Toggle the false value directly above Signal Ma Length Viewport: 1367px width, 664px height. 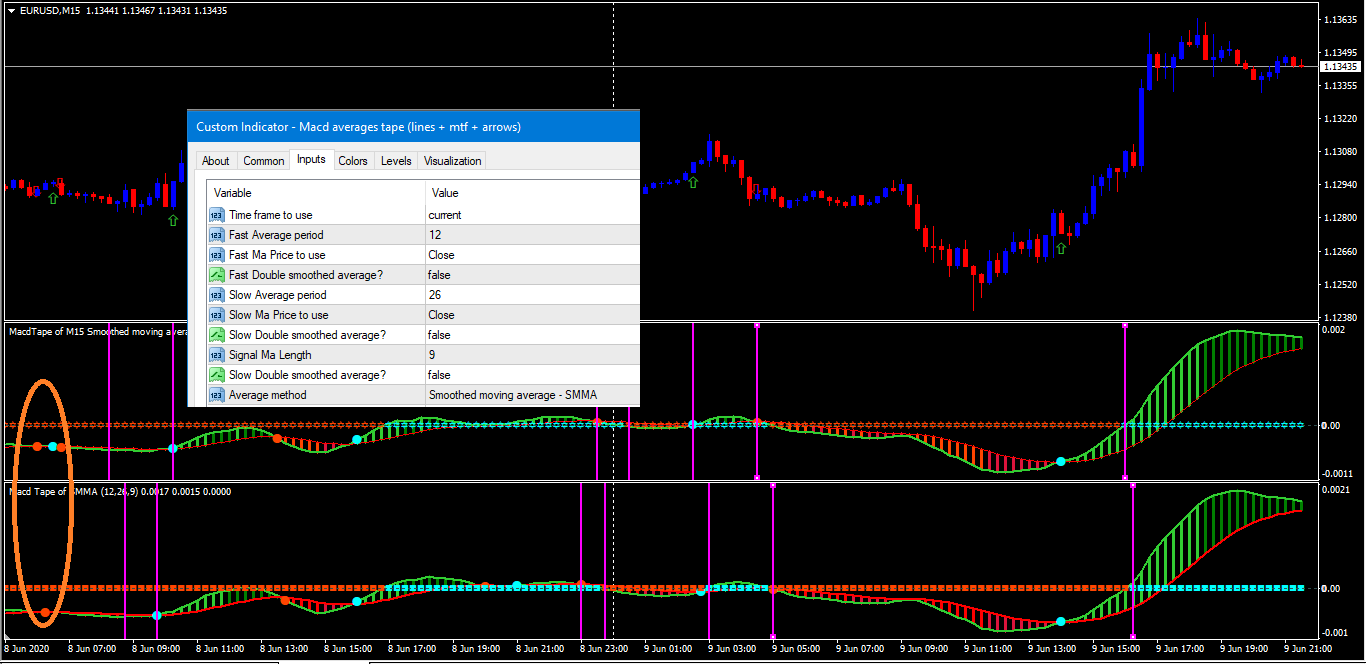click(x=439, y=335)
